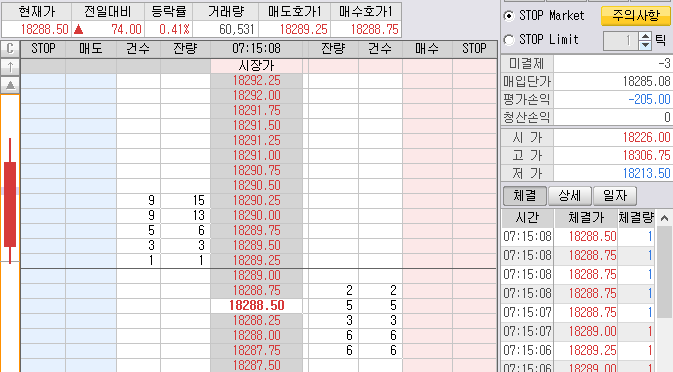Click price 18287.75 in the ladder
Screen dimensions: 673x372
click(x=257, y=351)
